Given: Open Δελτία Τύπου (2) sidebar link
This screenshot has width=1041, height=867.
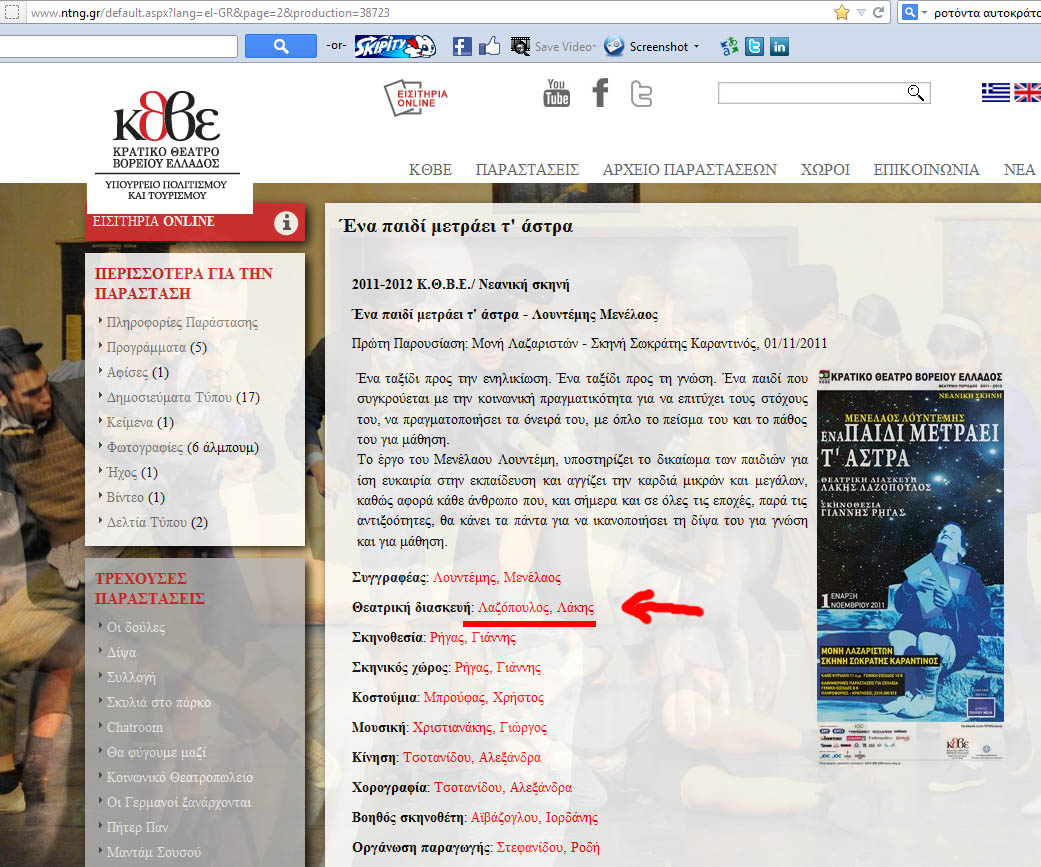Looking at the screenshot, I should click(157, 522).
